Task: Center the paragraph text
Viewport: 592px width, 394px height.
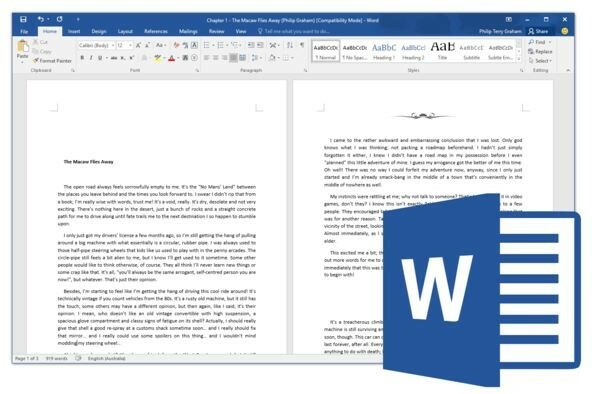Action: (216, 58)
